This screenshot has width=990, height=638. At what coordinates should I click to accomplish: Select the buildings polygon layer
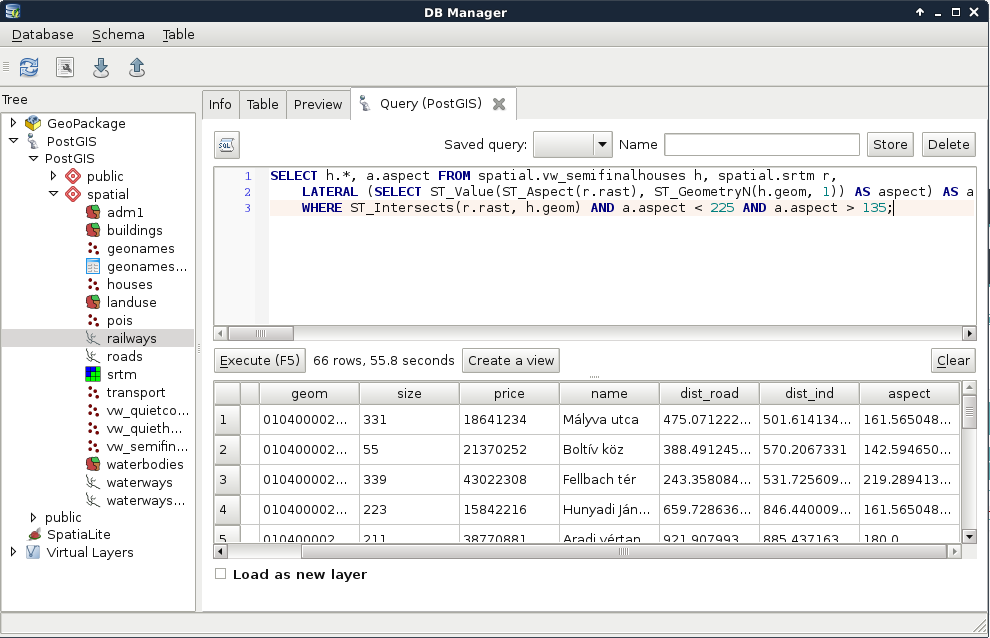click(134, 230)
